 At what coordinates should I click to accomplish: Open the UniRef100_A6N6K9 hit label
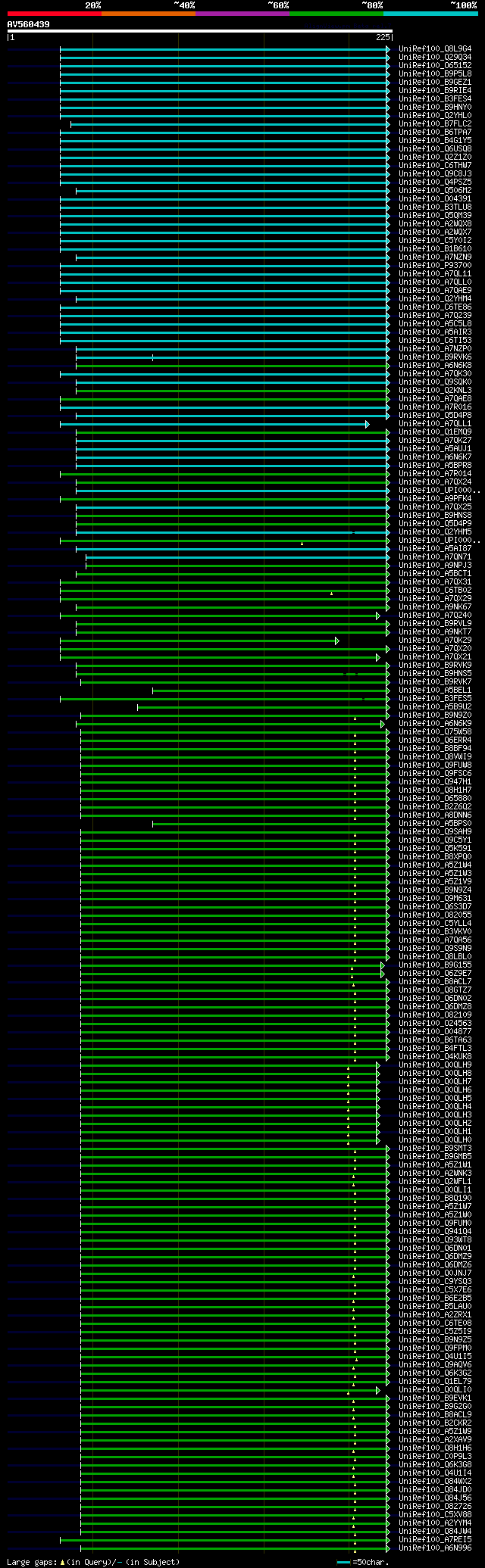[435, 724]
